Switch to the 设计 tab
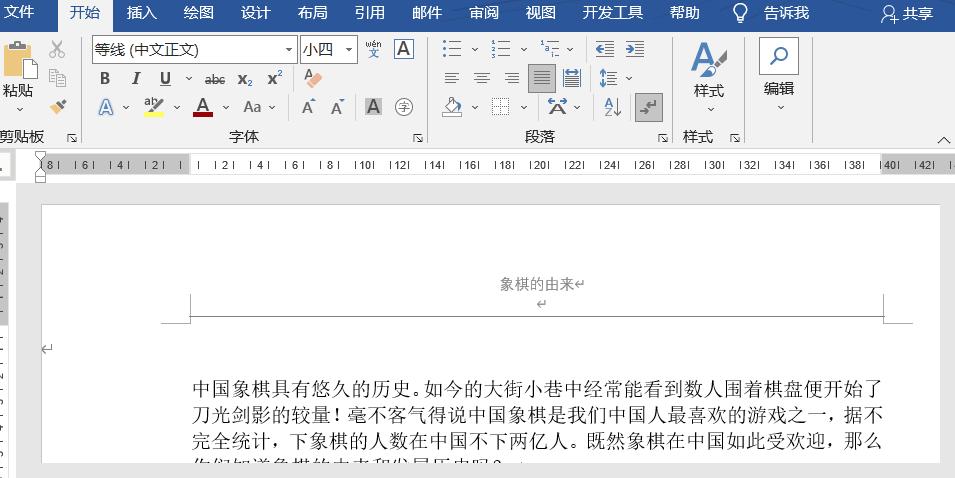 pyautogui.click(x=255, y=12)
